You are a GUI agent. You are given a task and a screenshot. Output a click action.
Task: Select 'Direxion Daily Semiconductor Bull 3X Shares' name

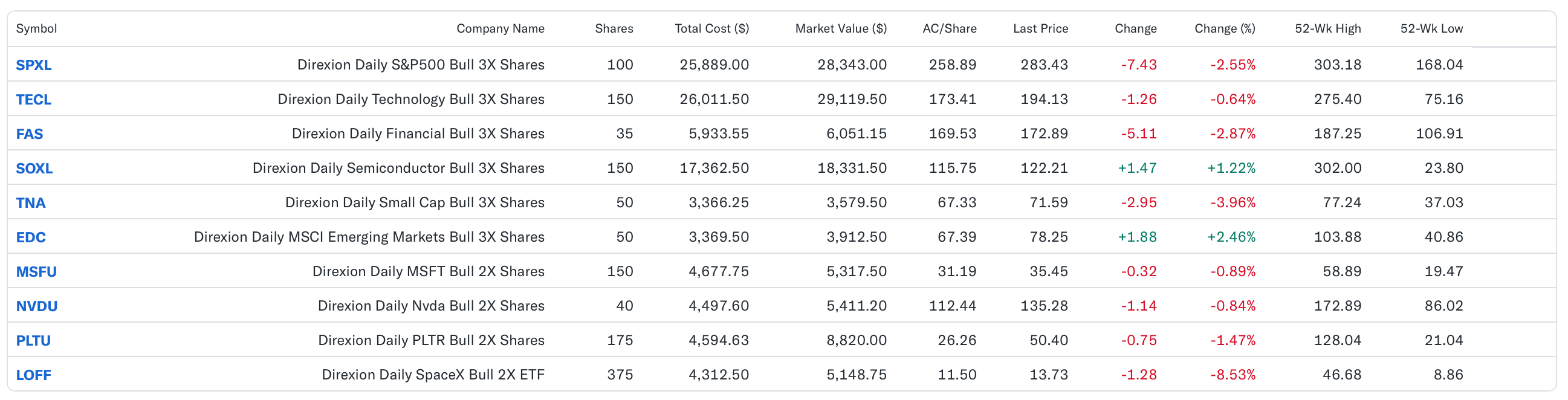point(399,168)
